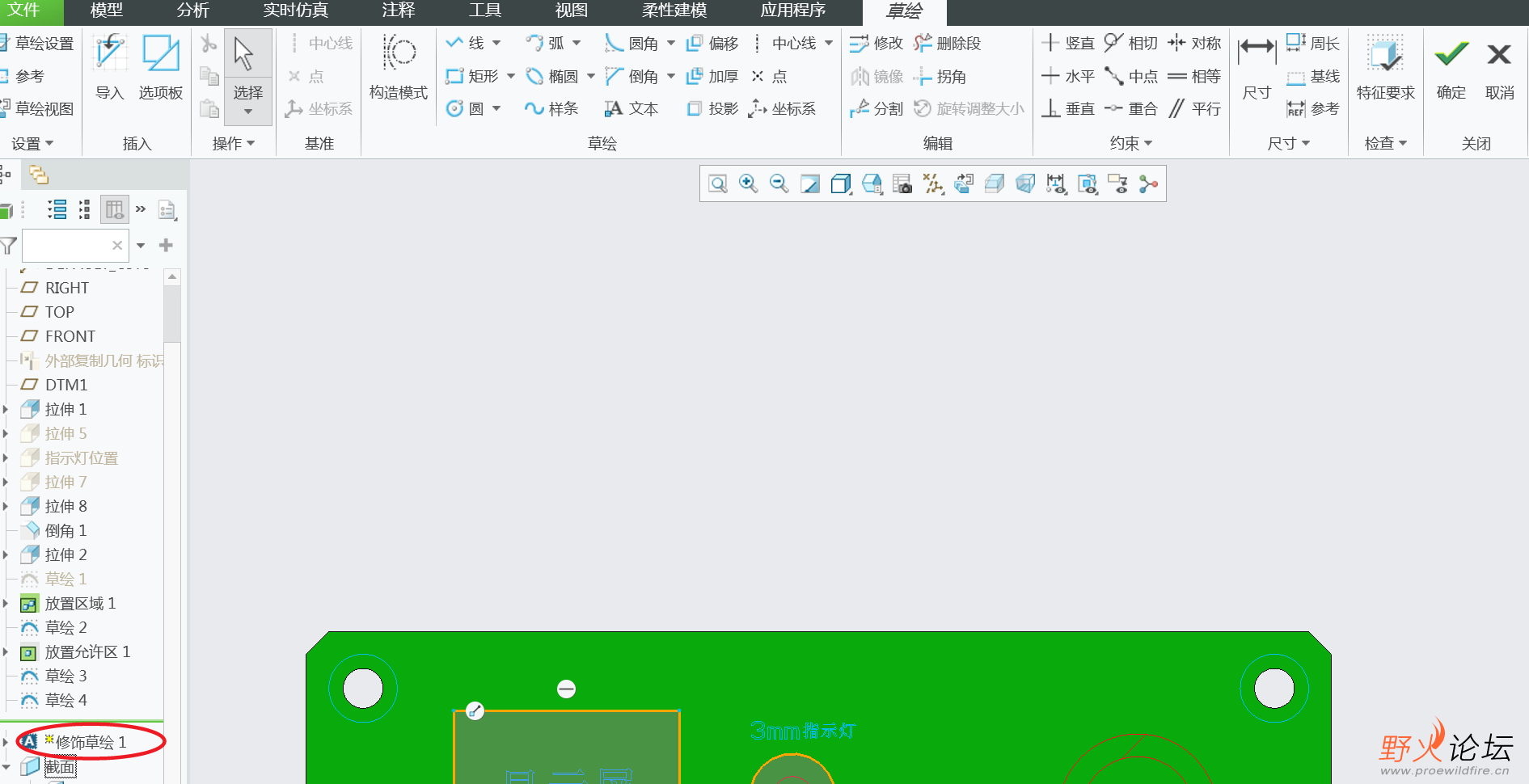Open 矩形 tool dropdown arrow
The width and height of the screenshot is (1529, 784).
click(511, 76)
